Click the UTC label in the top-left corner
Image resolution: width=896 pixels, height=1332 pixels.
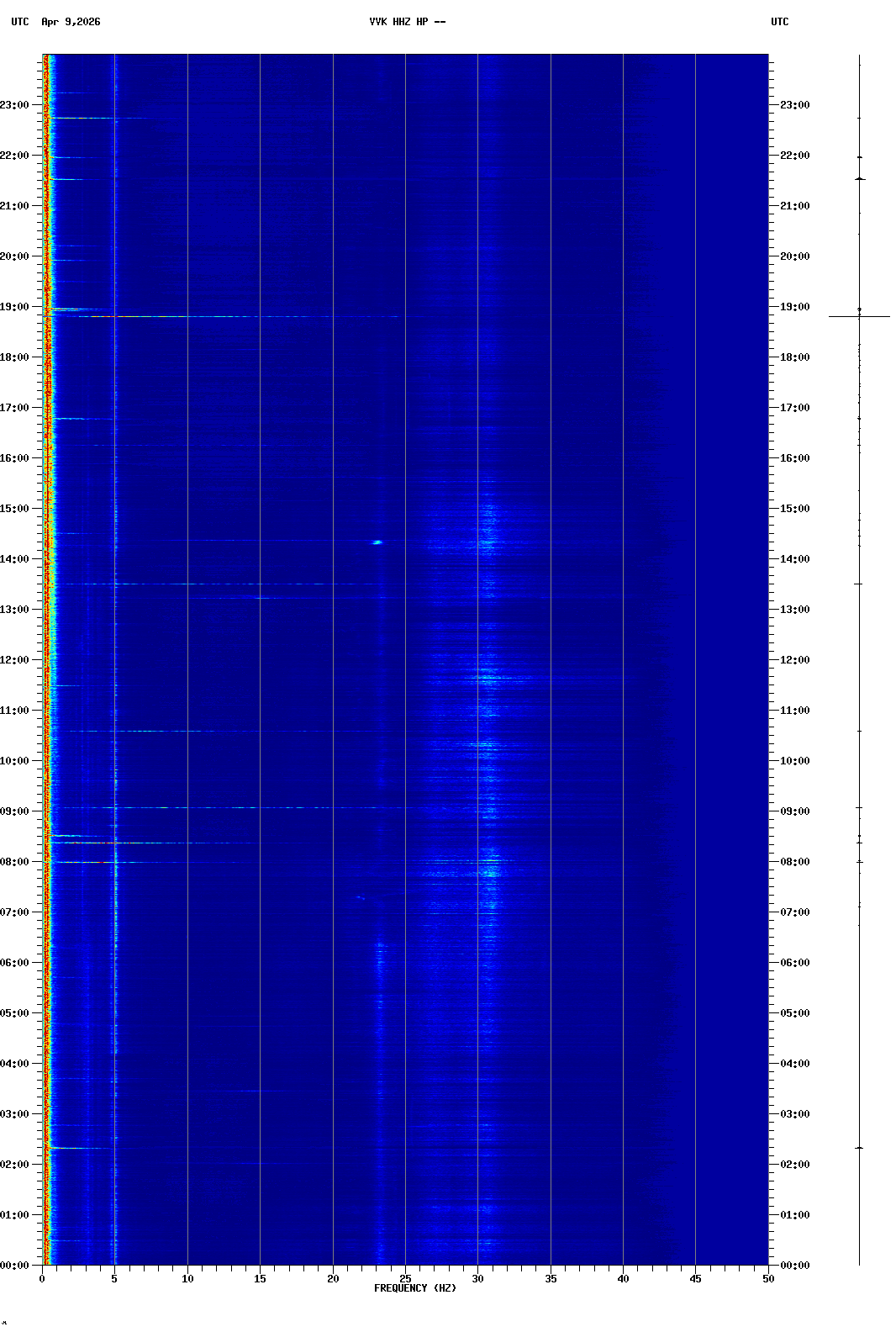(x=20, y=22)
